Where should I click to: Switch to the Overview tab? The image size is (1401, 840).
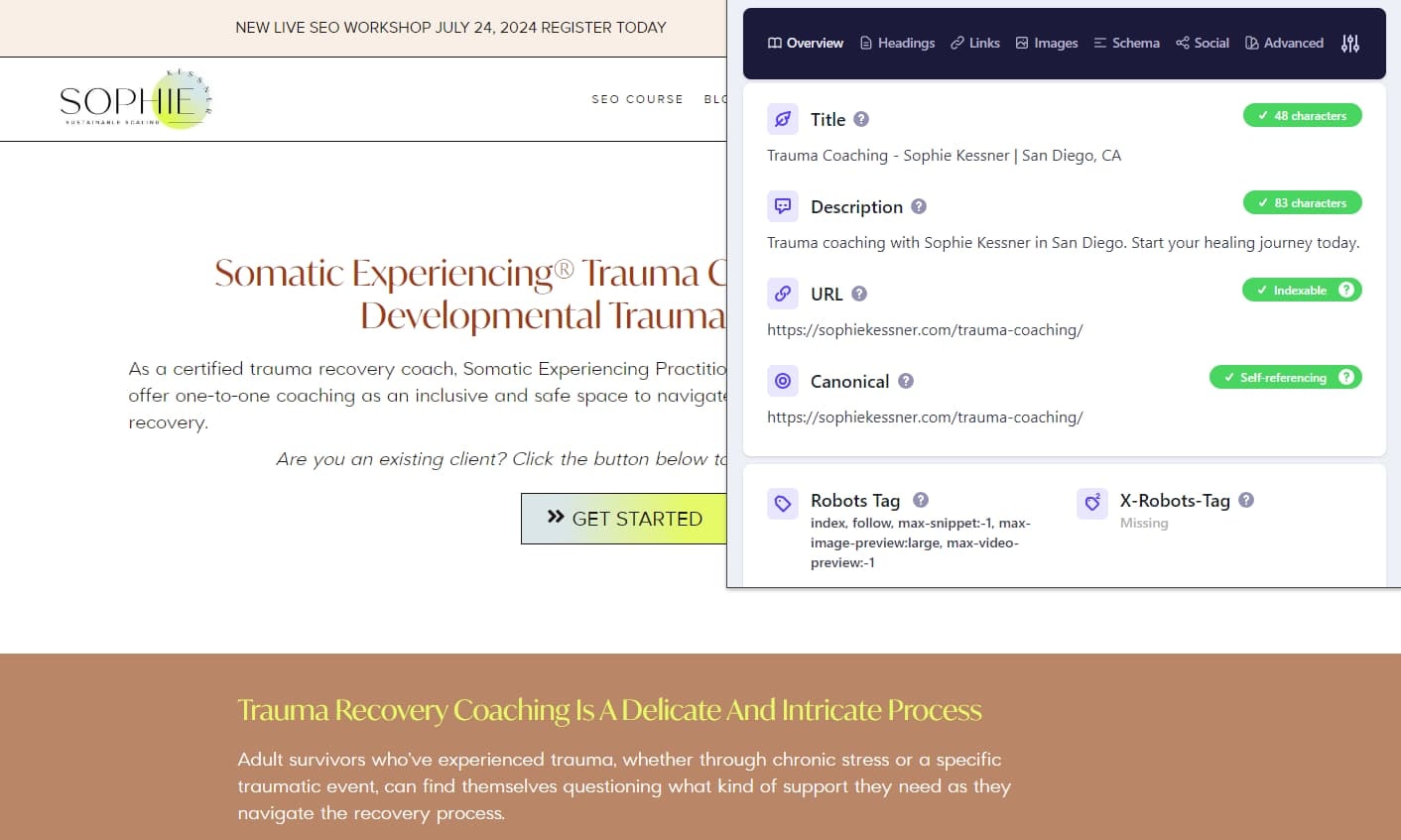pyautogui.click(x=806, y=43)
